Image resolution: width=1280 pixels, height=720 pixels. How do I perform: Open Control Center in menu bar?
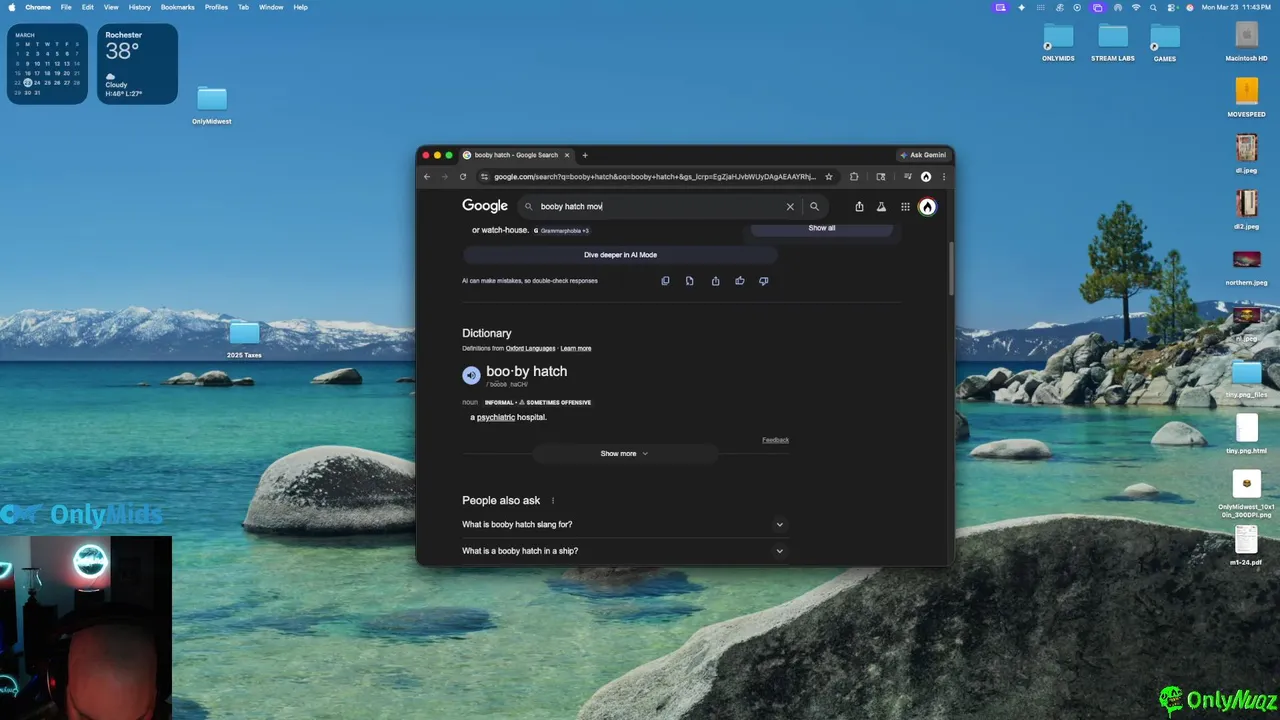click(1171, 7)
